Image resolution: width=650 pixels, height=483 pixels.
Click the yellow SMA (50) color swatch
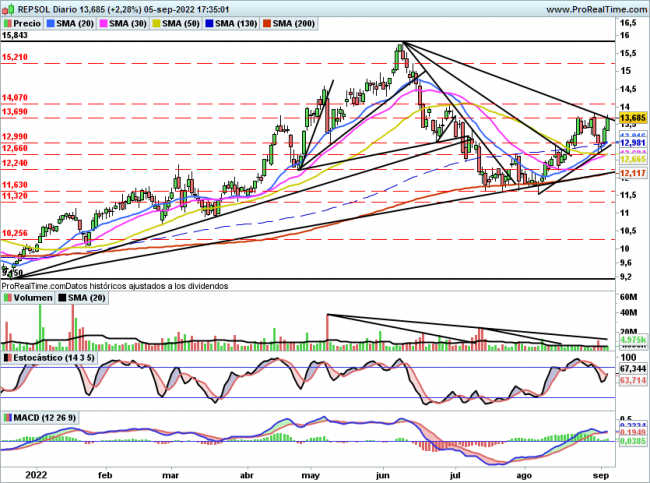point(156,24)
